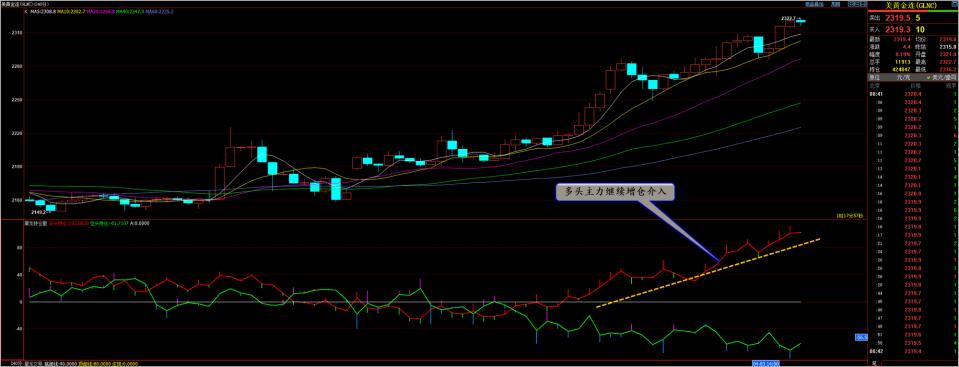
Task: Click the blue value tag on the indicator axis
Action: coord(862,337)
